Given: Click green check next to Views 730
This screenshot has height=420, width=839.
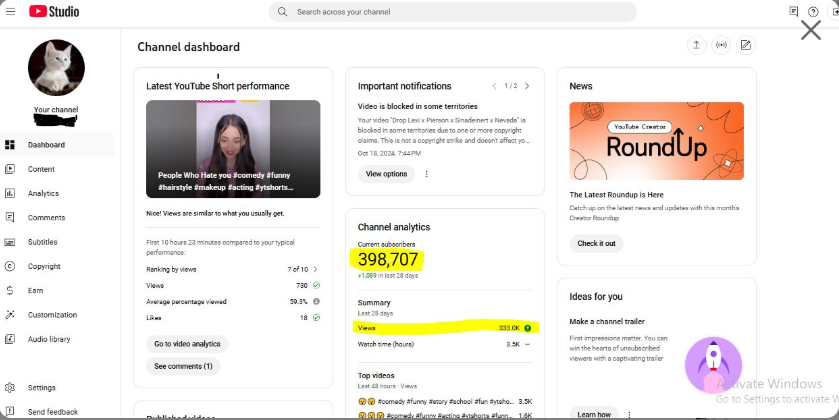Looking at the screenshot, I should point(316,285).
